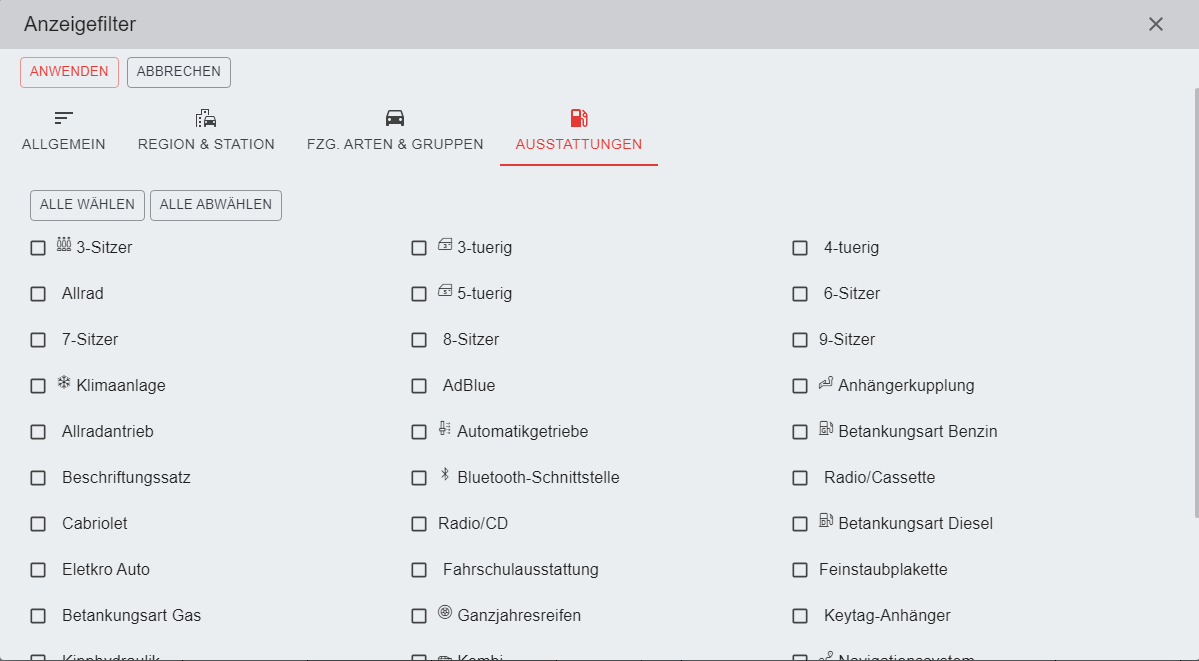Screen dimensions: 1199x661
Task: Click the seat icon beside 3-Sitzer
Action: (64, 244)
